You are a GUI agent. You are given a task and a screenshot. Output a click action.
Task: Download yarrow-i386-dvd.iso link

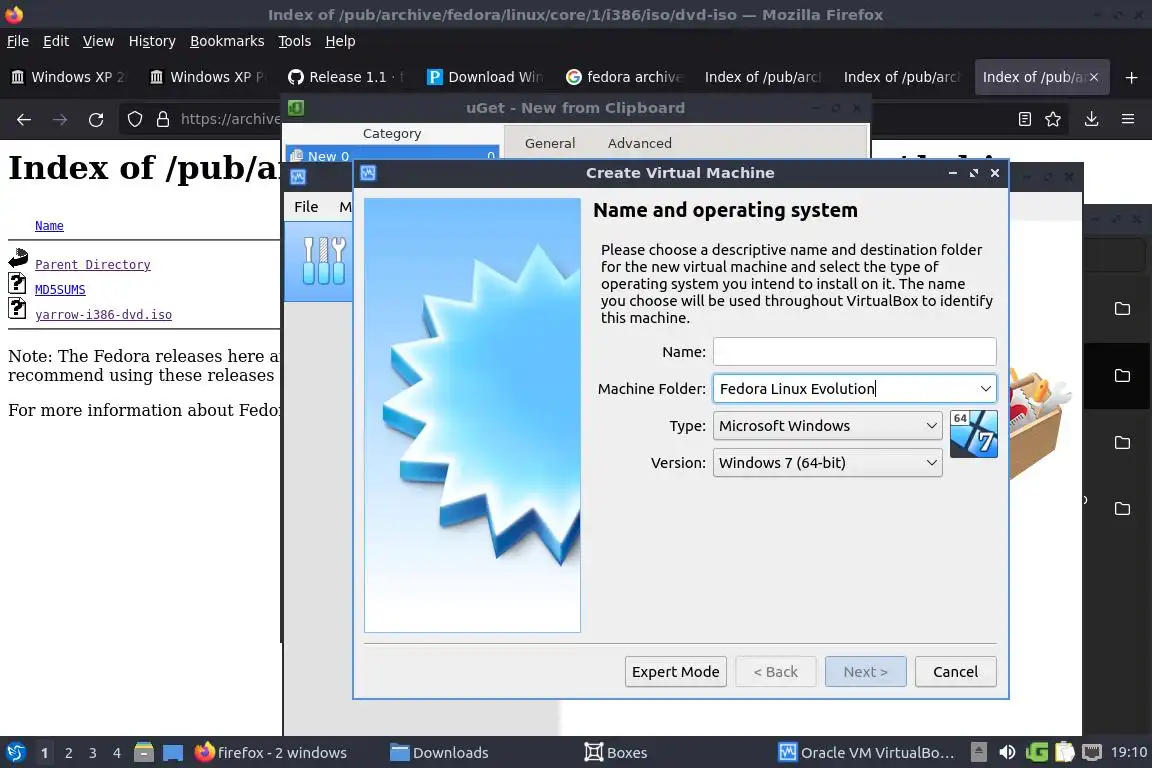click(104, 315)
